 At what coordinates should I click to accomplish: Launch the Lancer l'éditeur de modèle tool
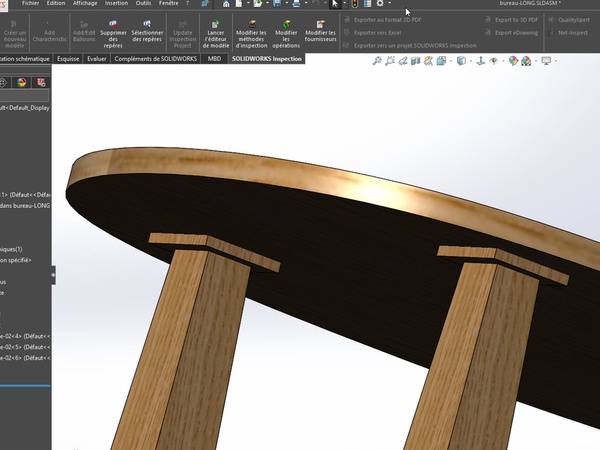click(x=216, y=31)
